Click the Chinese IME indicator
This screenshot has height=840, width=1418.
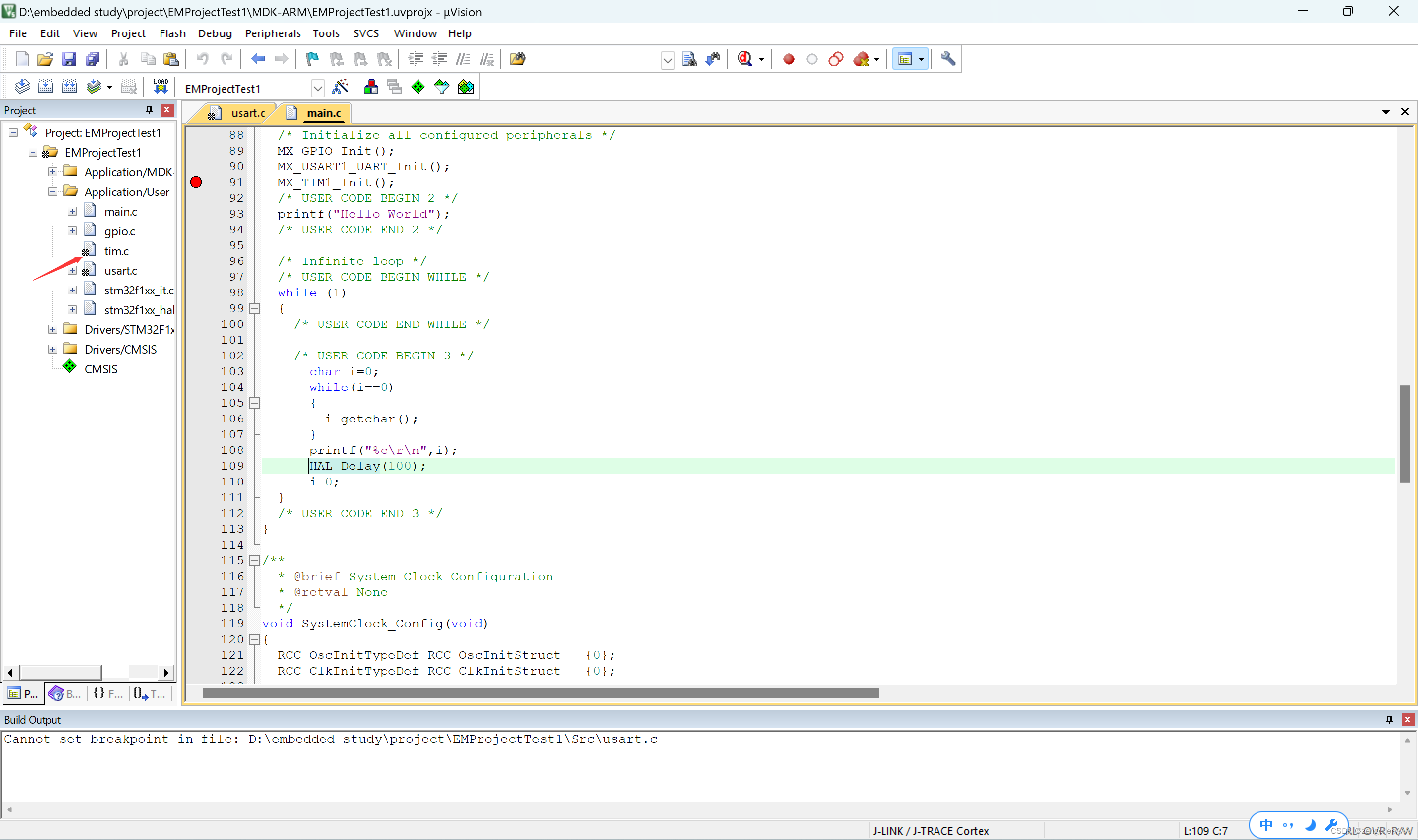point(1266,825)
